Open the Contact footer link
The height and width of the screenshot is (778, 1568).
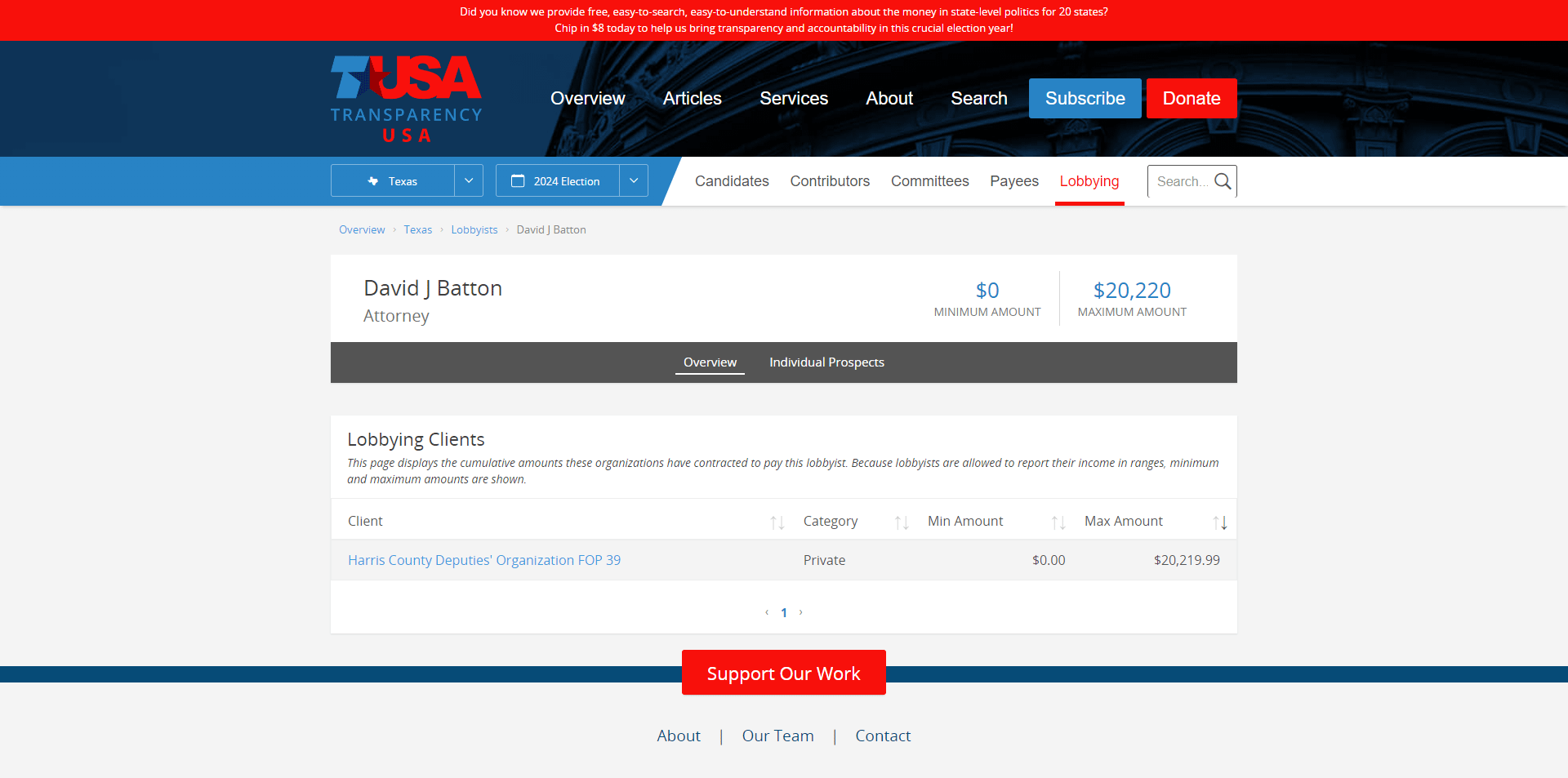tap(883, 736)
